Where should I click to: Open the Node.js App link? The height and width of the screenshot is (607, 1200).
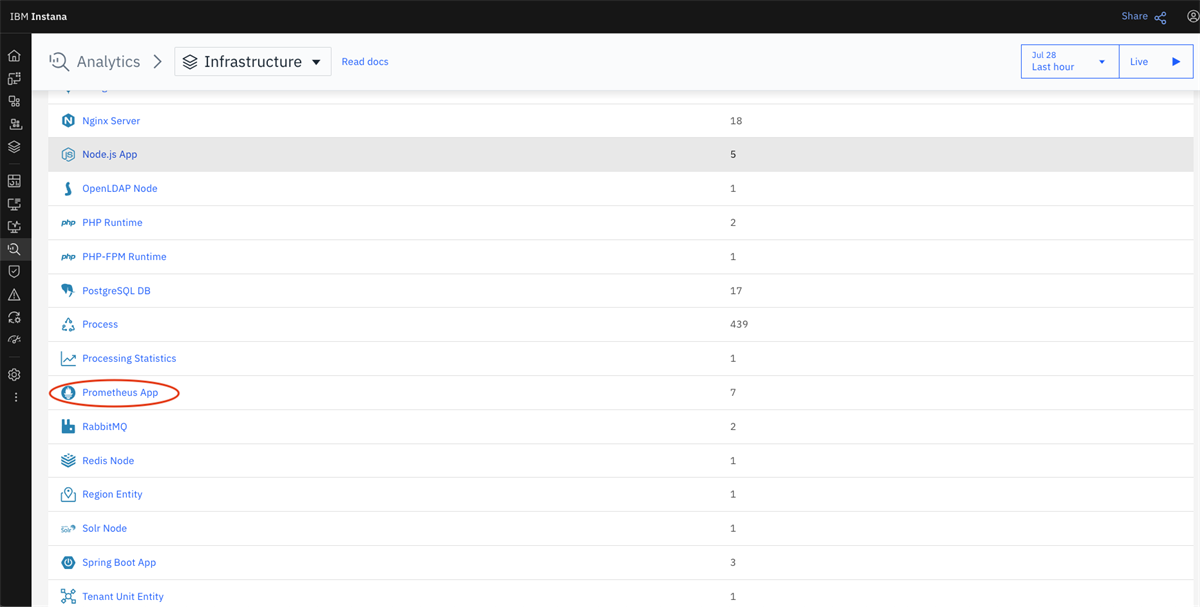(110, 155)
